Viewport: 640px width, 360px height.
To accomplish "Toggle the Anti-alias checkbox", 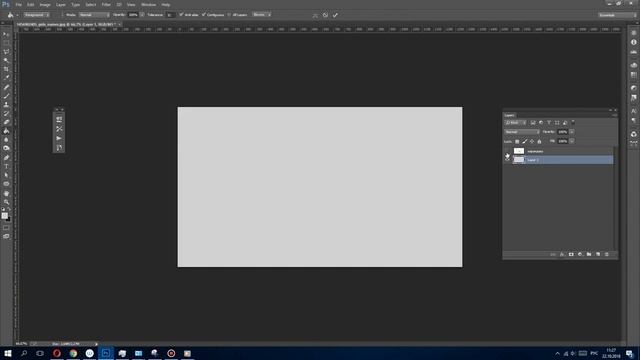I will 181,15.
